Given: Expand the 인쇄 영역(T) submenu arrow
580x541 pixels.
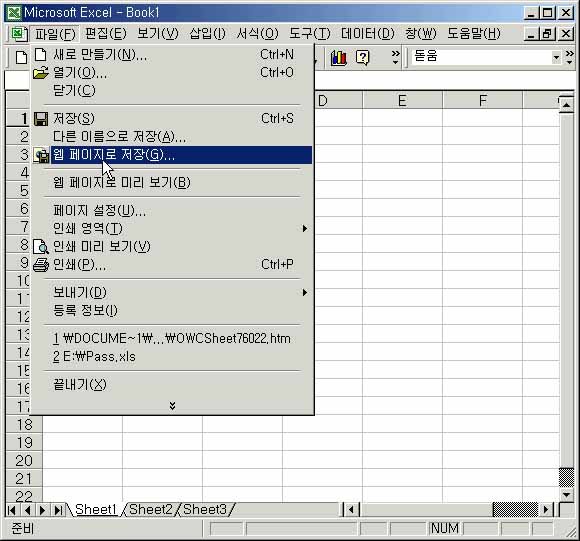Looking at the screenshot, I should point(304,229).
